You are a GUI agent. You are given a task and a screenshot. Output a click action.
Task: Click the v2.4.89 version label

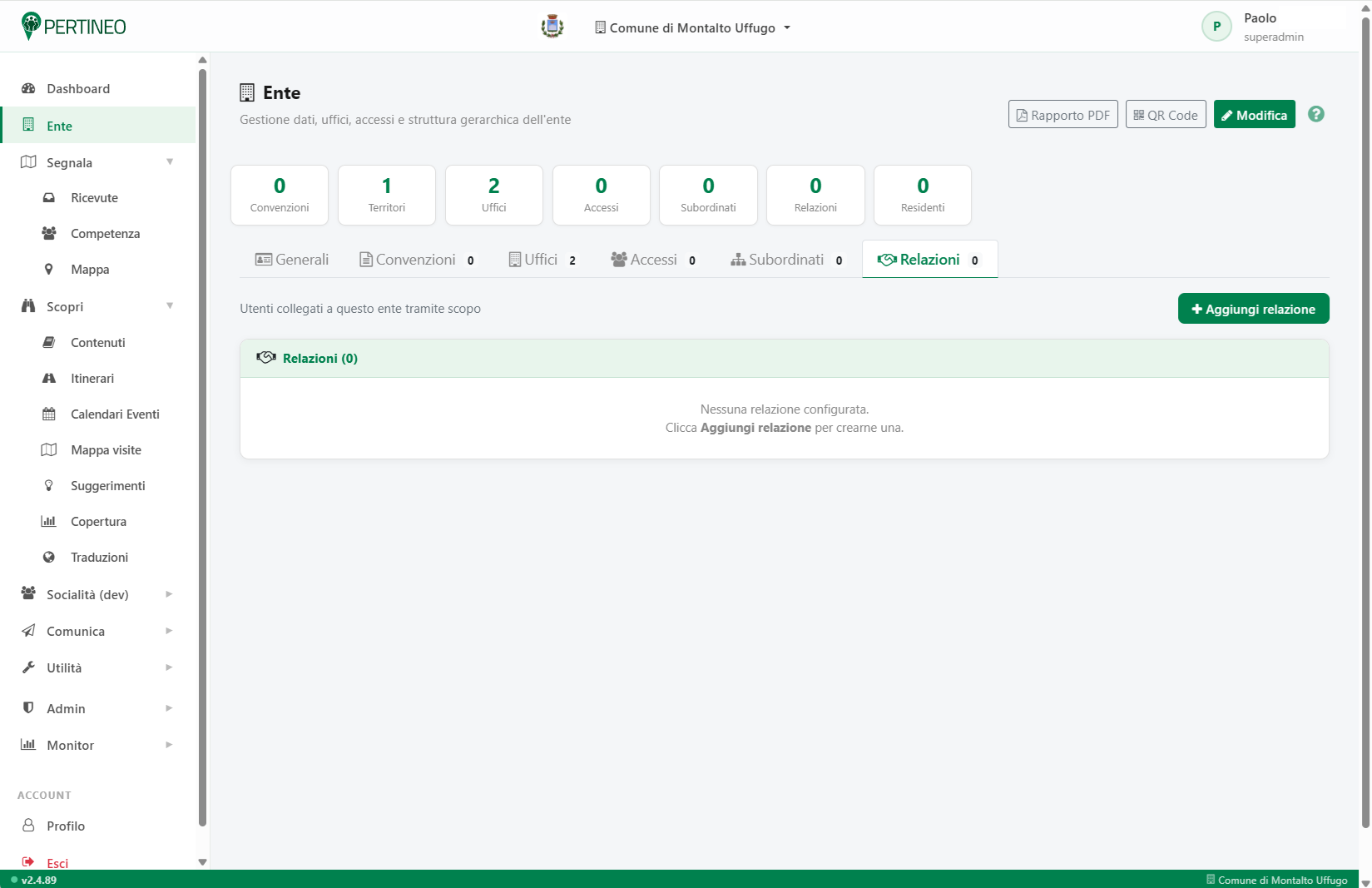click(x=39, y=880)
